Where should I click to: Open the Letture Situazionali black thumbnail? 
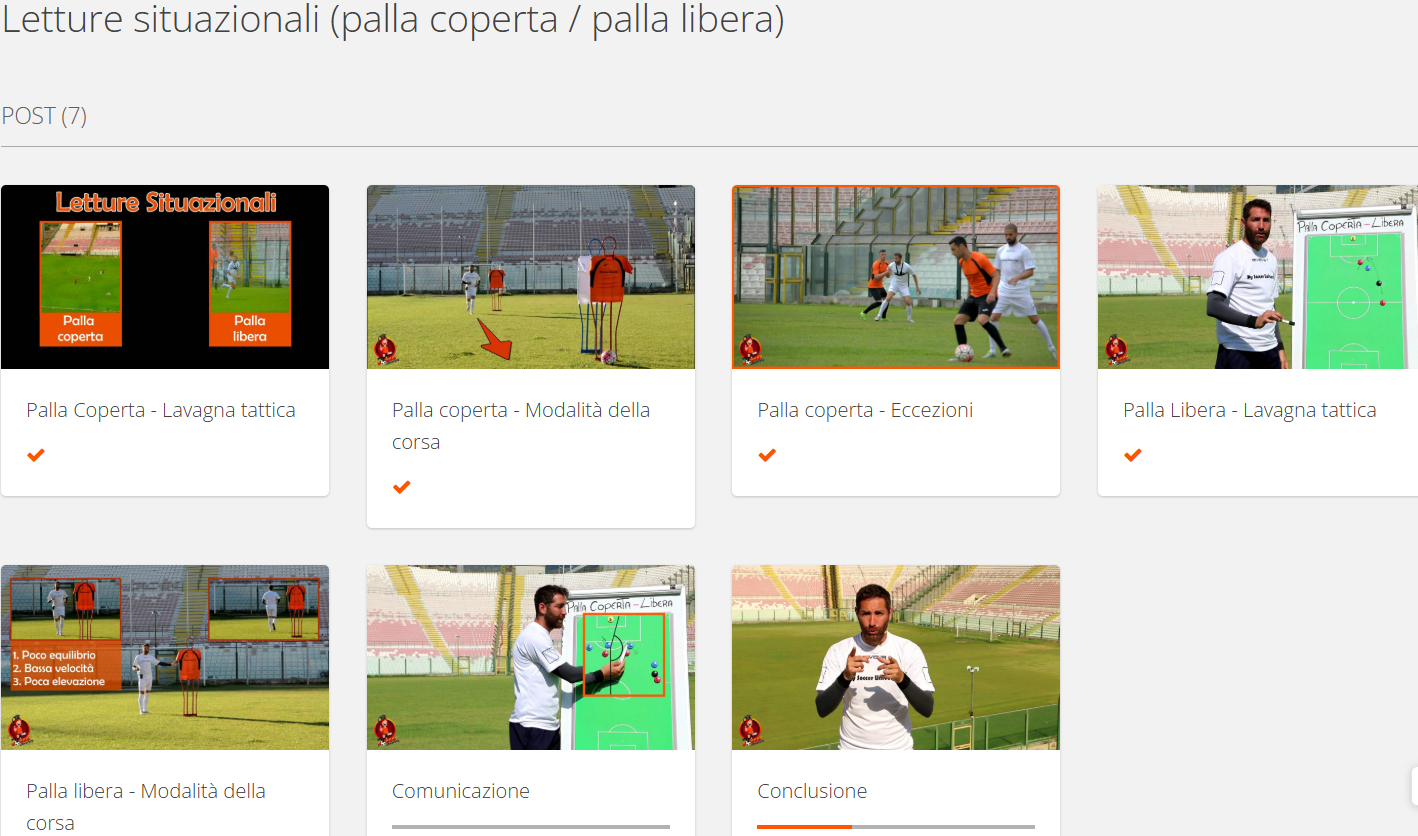coord(165,277)
